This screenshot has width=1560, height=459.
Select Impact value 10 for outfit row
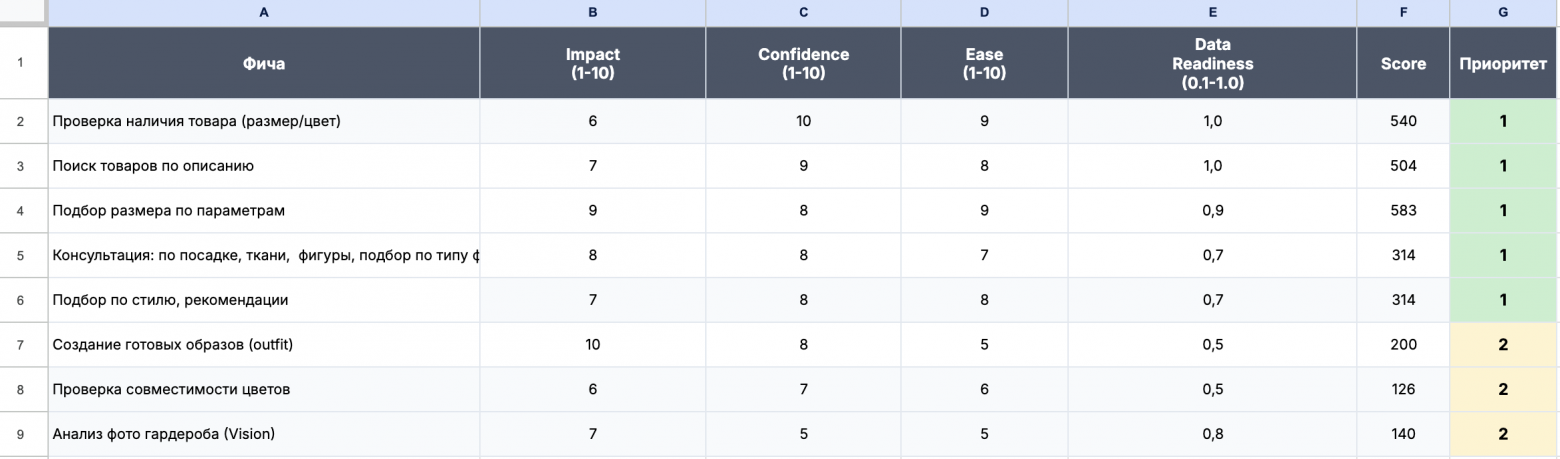tap(592, 345)
